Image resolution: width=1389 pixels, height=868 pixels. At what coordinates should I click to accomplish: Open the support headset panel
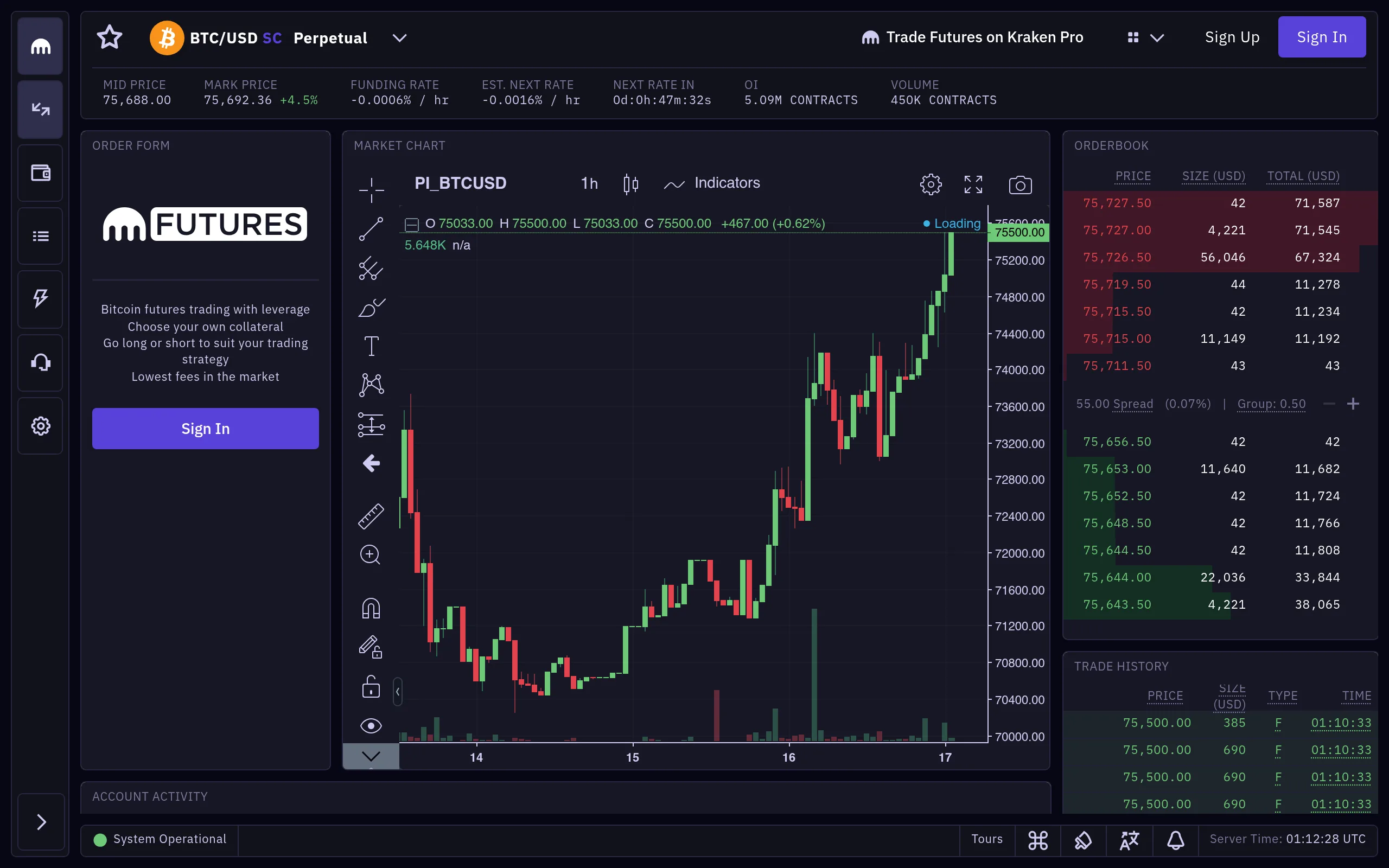[x=40, y=362]
